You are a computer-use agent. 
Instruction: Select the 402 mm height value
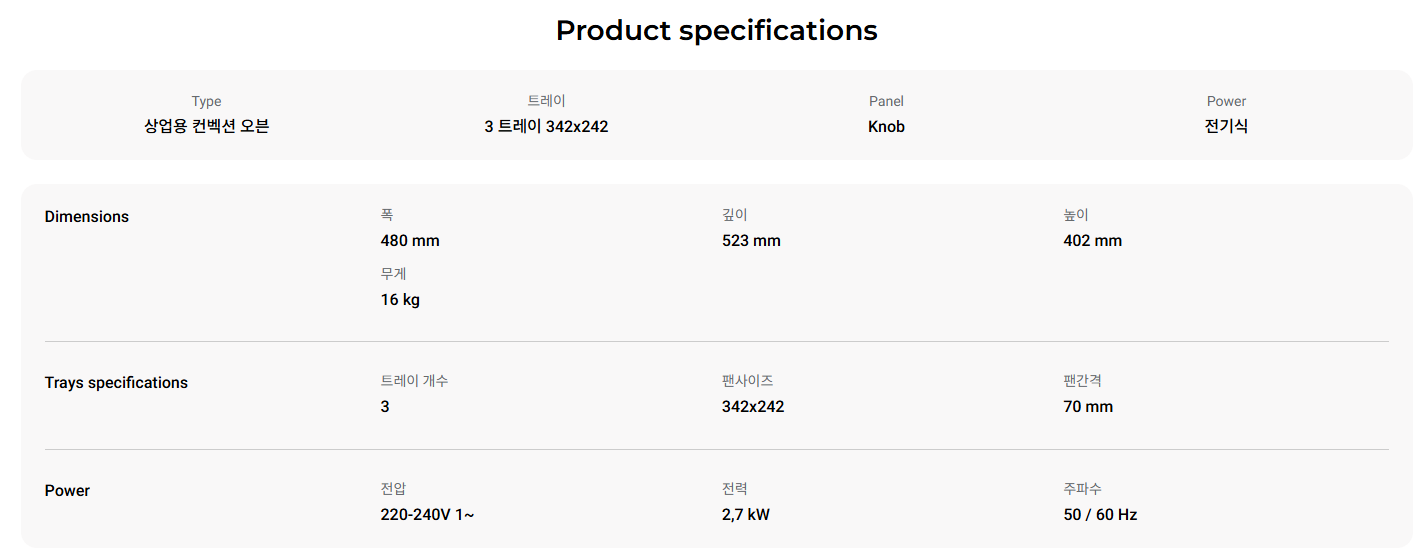[x=1092, y=241]
